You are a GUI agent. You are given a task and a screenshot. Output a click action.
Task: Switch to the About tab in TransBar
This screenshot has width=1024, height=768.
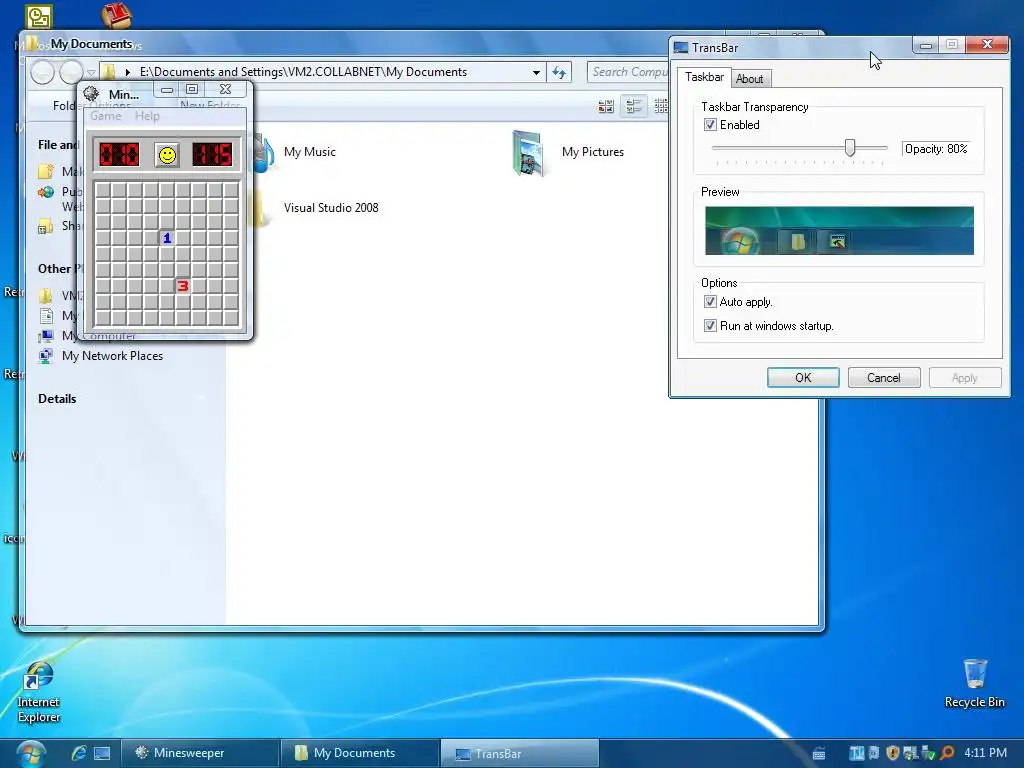pyautogui.click(x=749, y=79)
